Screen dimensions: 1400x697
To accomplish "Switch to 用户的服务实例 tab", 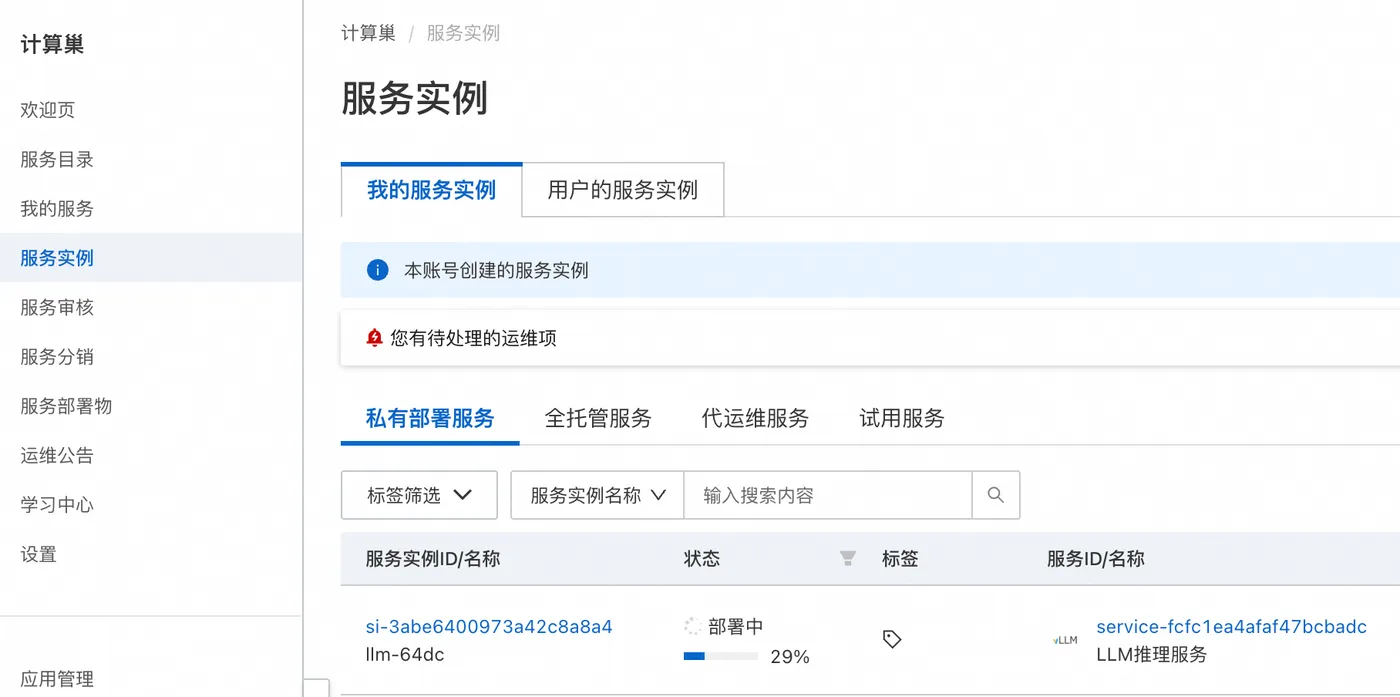I will [x=622, y=190].
